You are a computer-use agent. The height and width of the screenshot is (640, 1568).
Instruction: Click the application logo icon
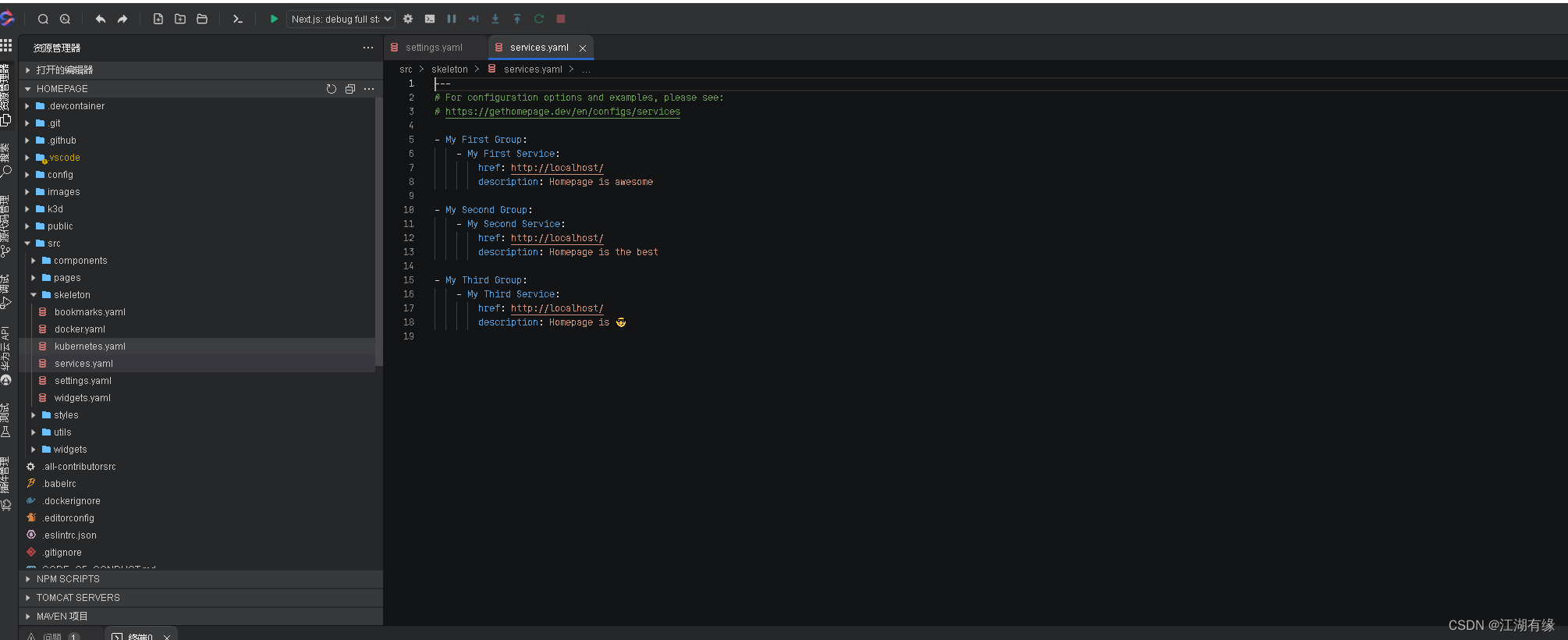[x=7, y=18]
